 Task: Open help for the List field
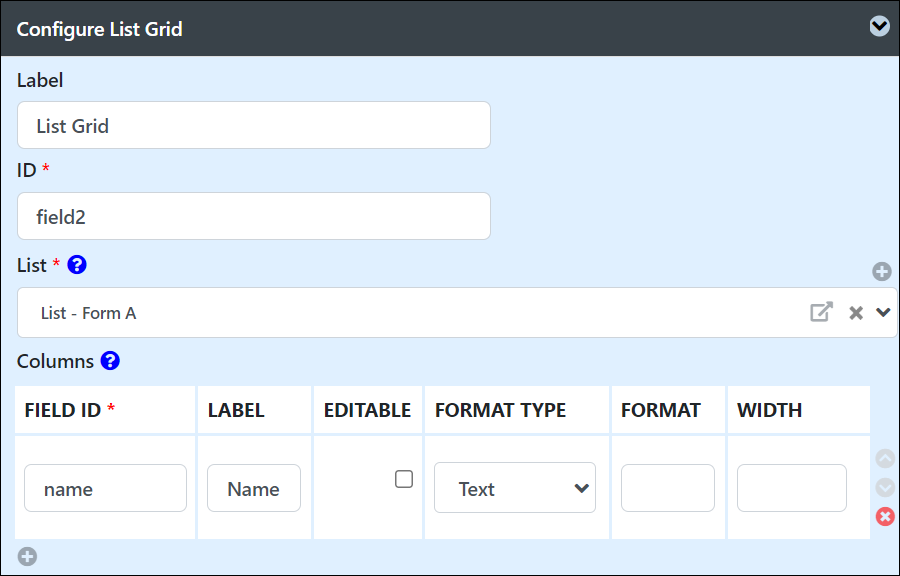tap(77, 265)
